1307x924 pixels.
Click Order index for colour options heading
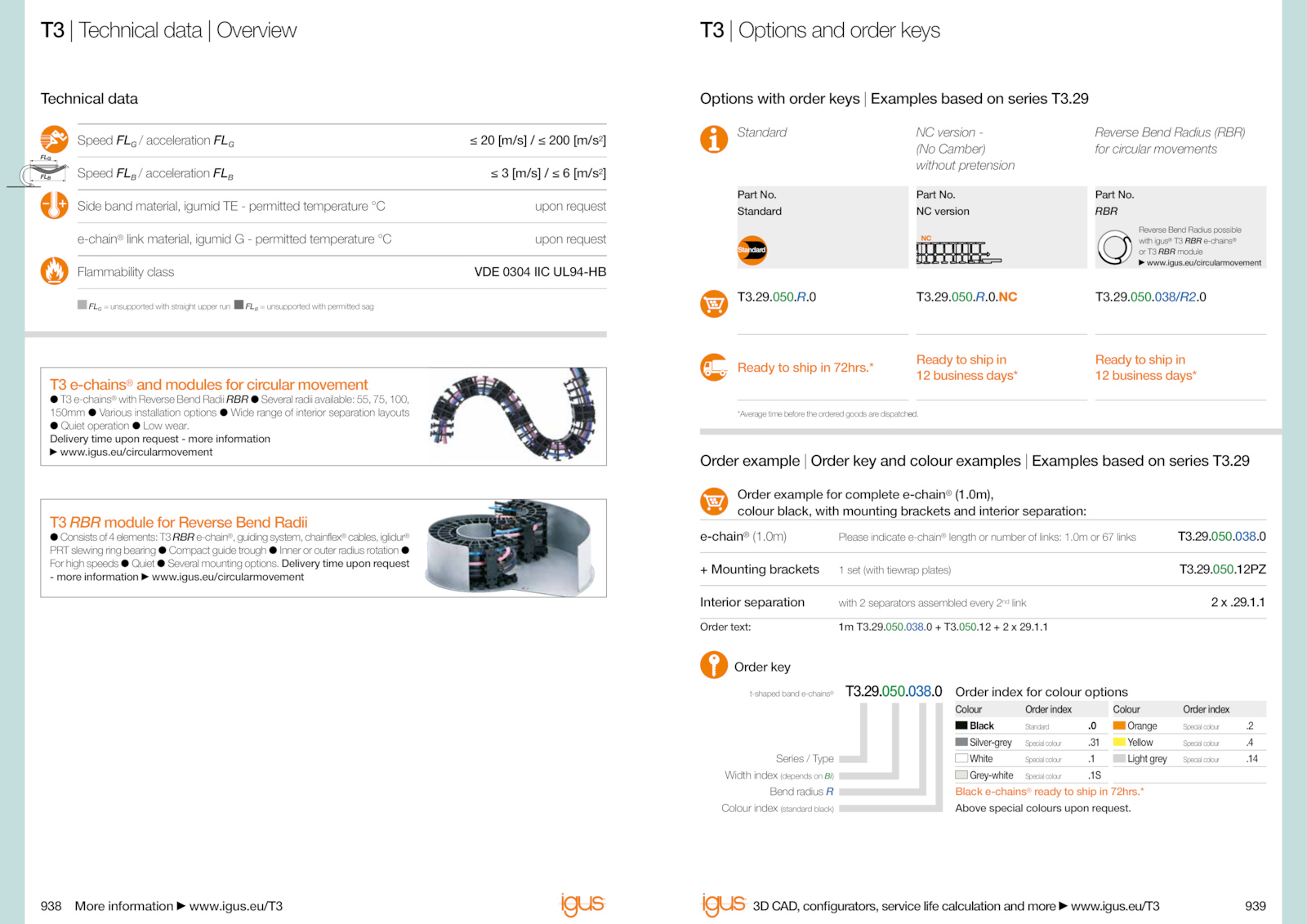click(1042, 692)
